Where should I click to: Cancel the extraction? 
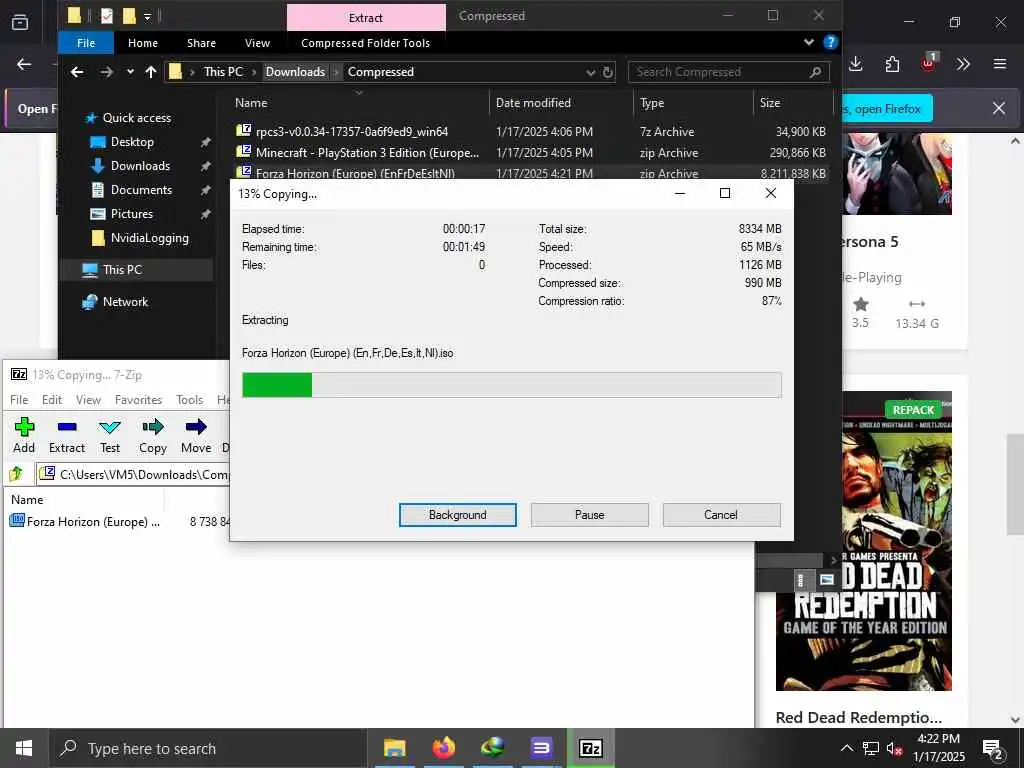click(x=721, y=515)
